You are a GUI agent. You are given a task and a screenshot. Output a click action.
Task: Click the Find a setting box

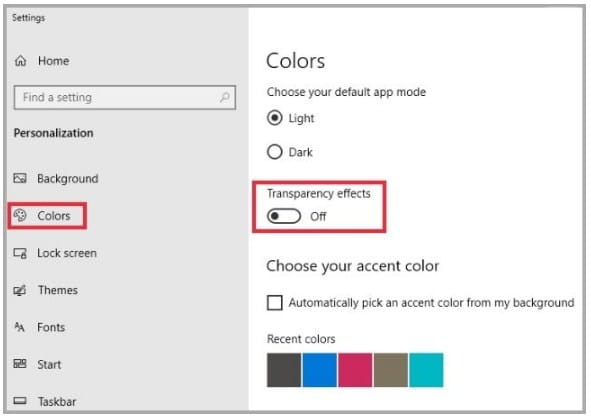point(125,98)
